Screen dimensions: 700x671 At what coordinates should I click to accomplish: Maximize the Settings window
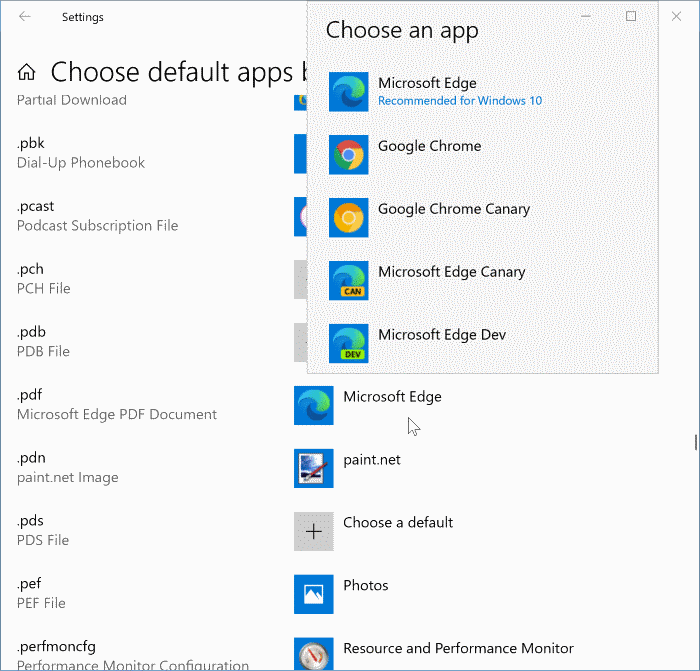tap(631, 17)
